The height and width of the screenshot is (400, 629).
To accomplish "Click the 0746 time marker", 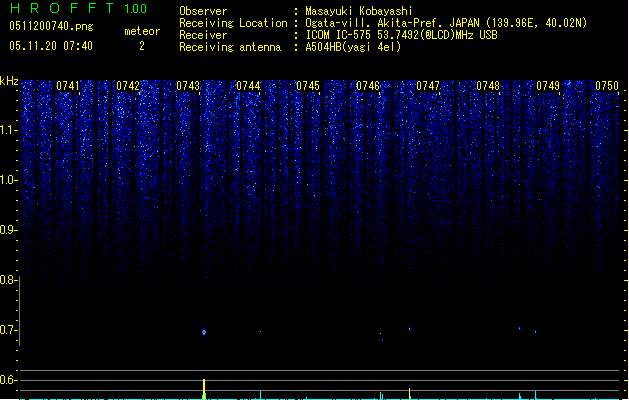I will 368,86.
